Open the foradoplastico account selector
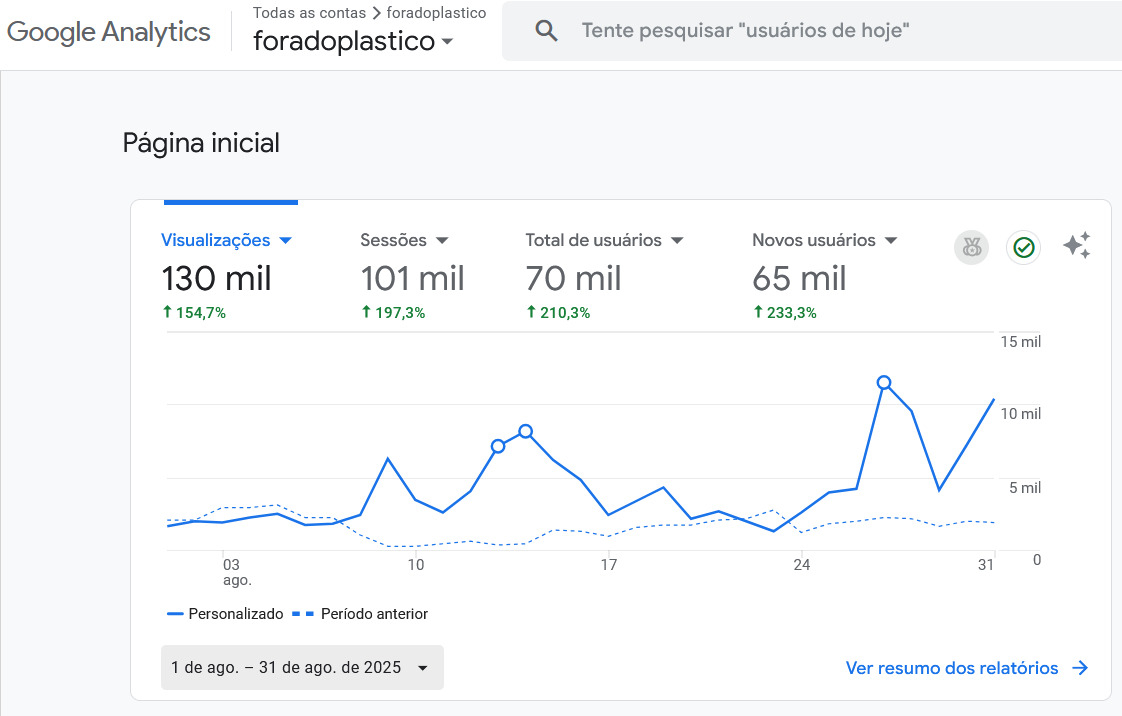This screenshot has height=716, width=1122. pos(352,42)
